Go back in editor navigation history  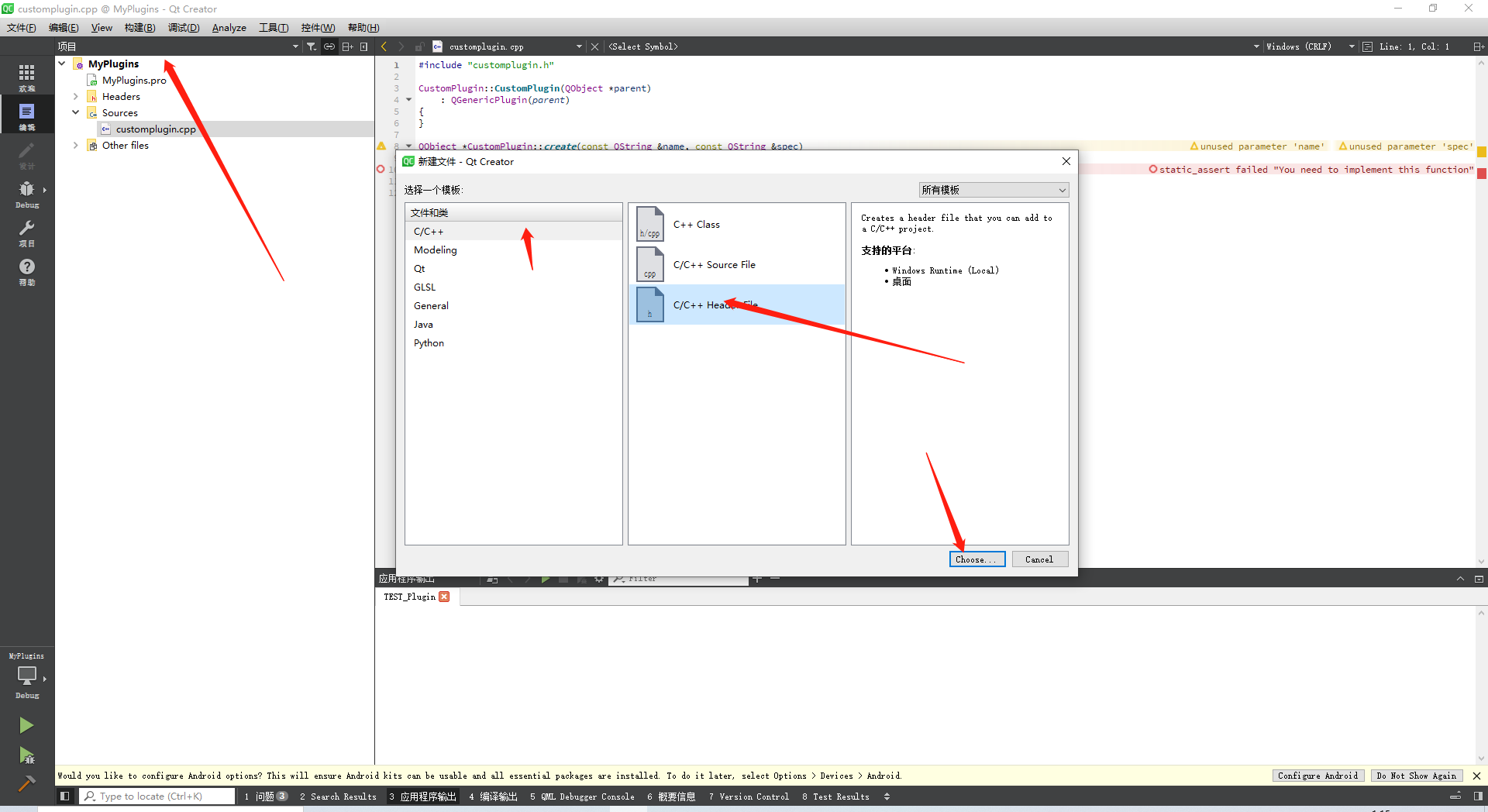tap(384, 46)
